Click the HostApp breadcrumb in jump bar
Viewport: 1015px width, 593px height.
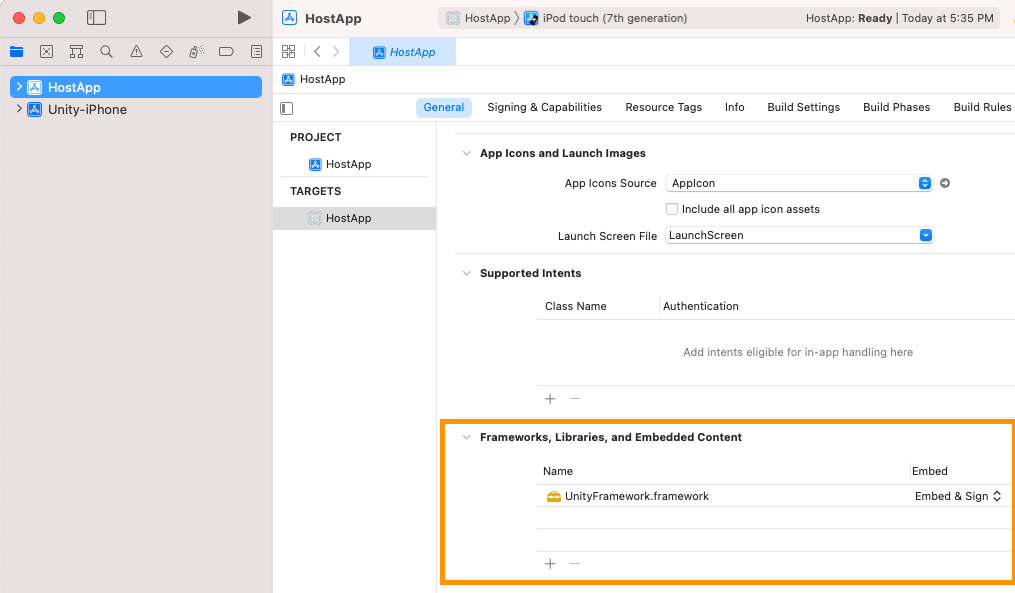pyautogui.click(x=322, y=80)
